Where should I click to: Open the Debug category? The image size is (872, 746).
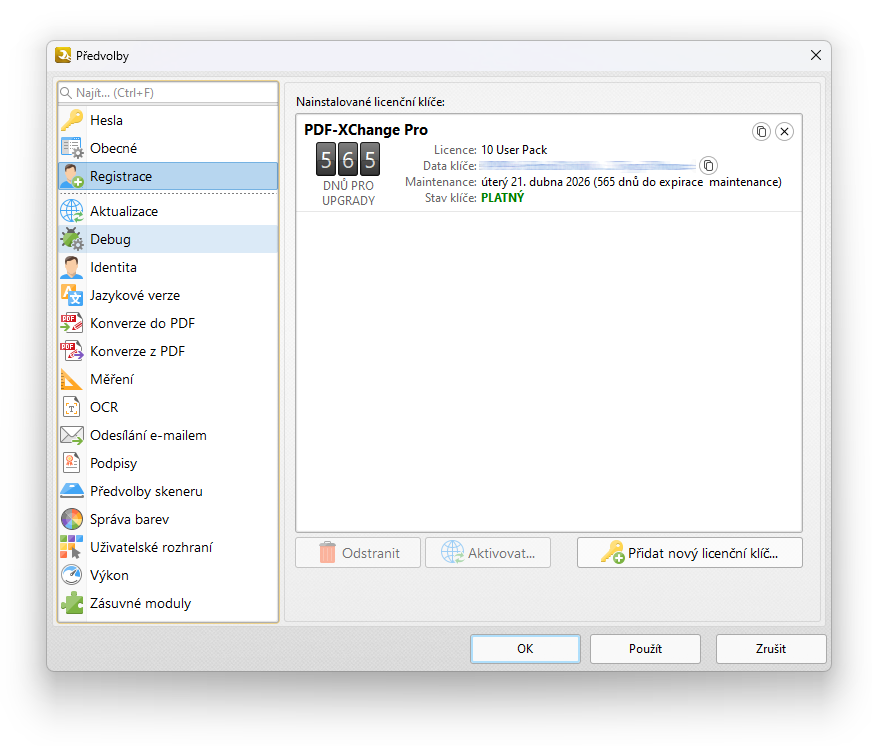pyautogui.click(x=168, y=239)
